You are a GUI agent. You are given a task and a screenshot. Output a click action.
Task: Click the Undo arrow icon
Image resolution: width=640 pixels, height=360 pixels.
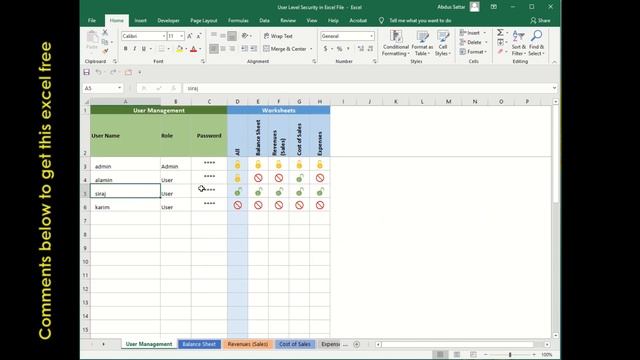98,72
